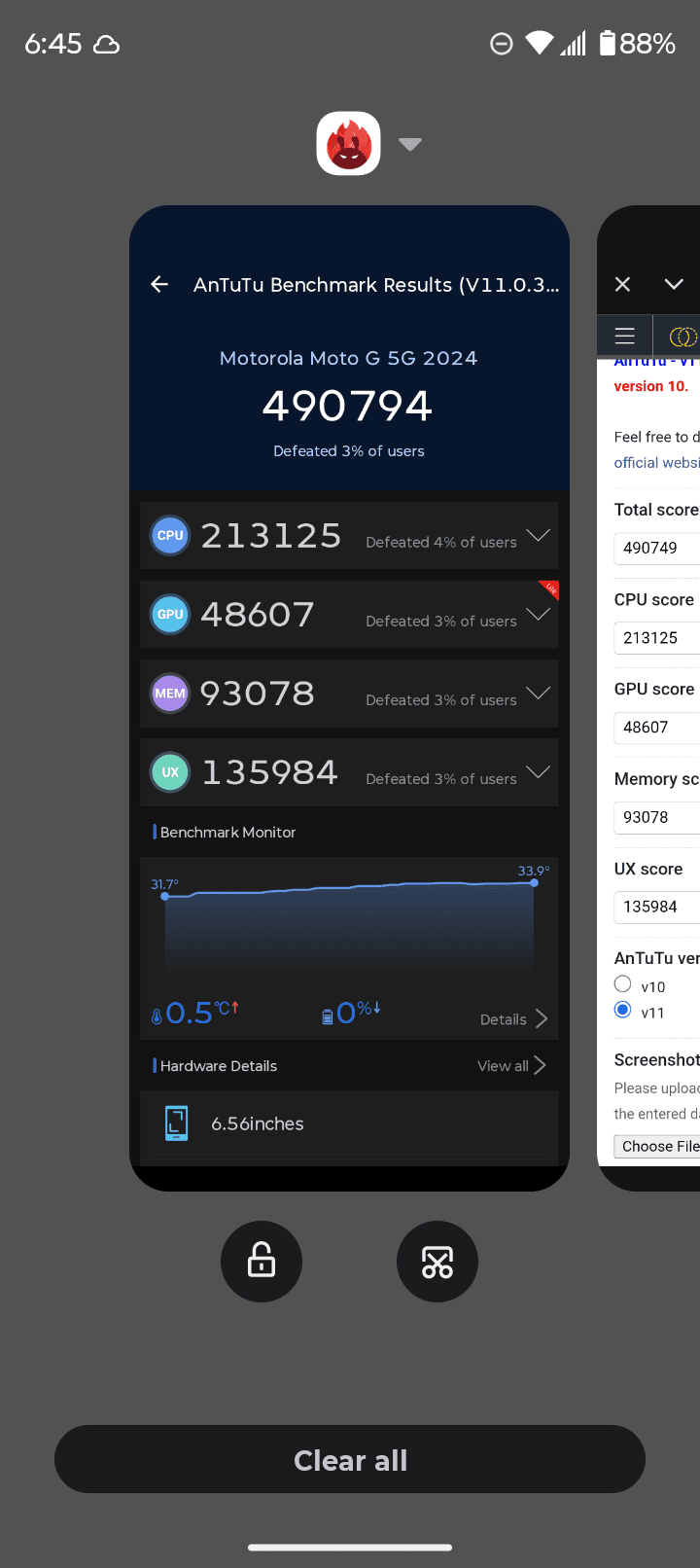Screen dimensions: 700x1568
Task: Tap the do-not-disturb status icon
Action: click(x=502, y=44)
